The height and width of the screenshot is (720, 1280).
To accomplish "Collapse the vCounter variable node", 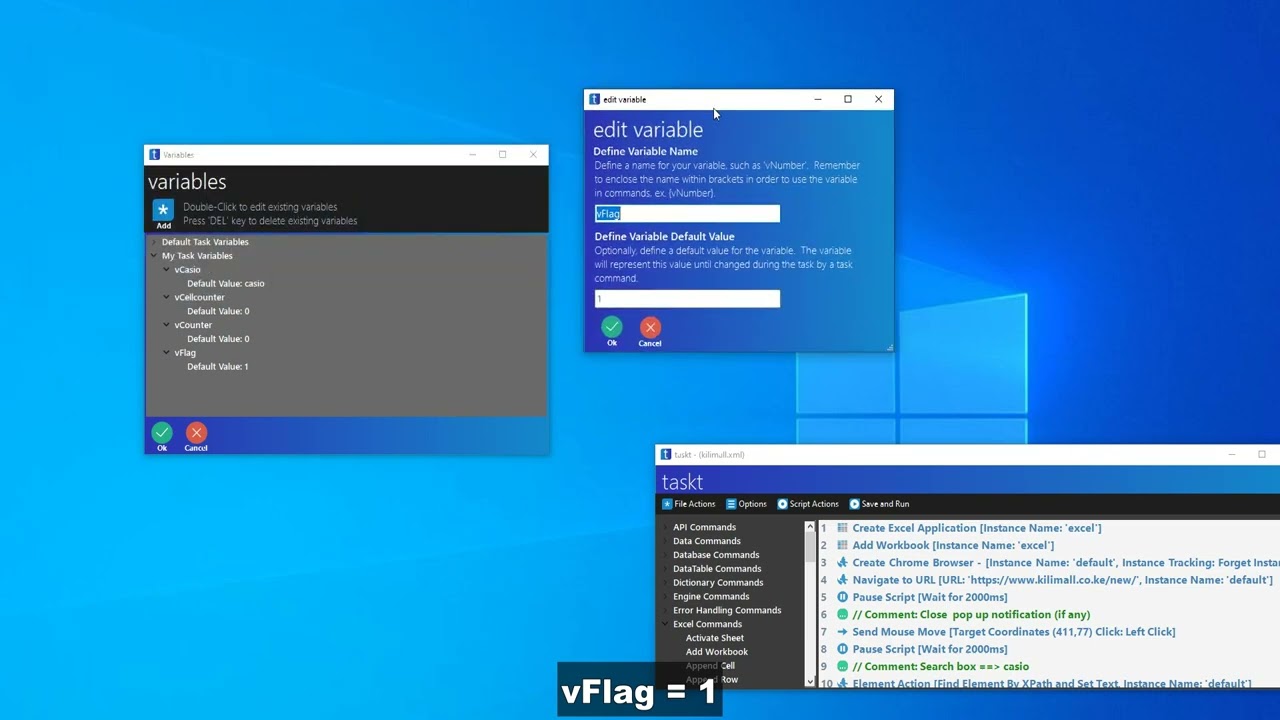I will click(167, 325).
